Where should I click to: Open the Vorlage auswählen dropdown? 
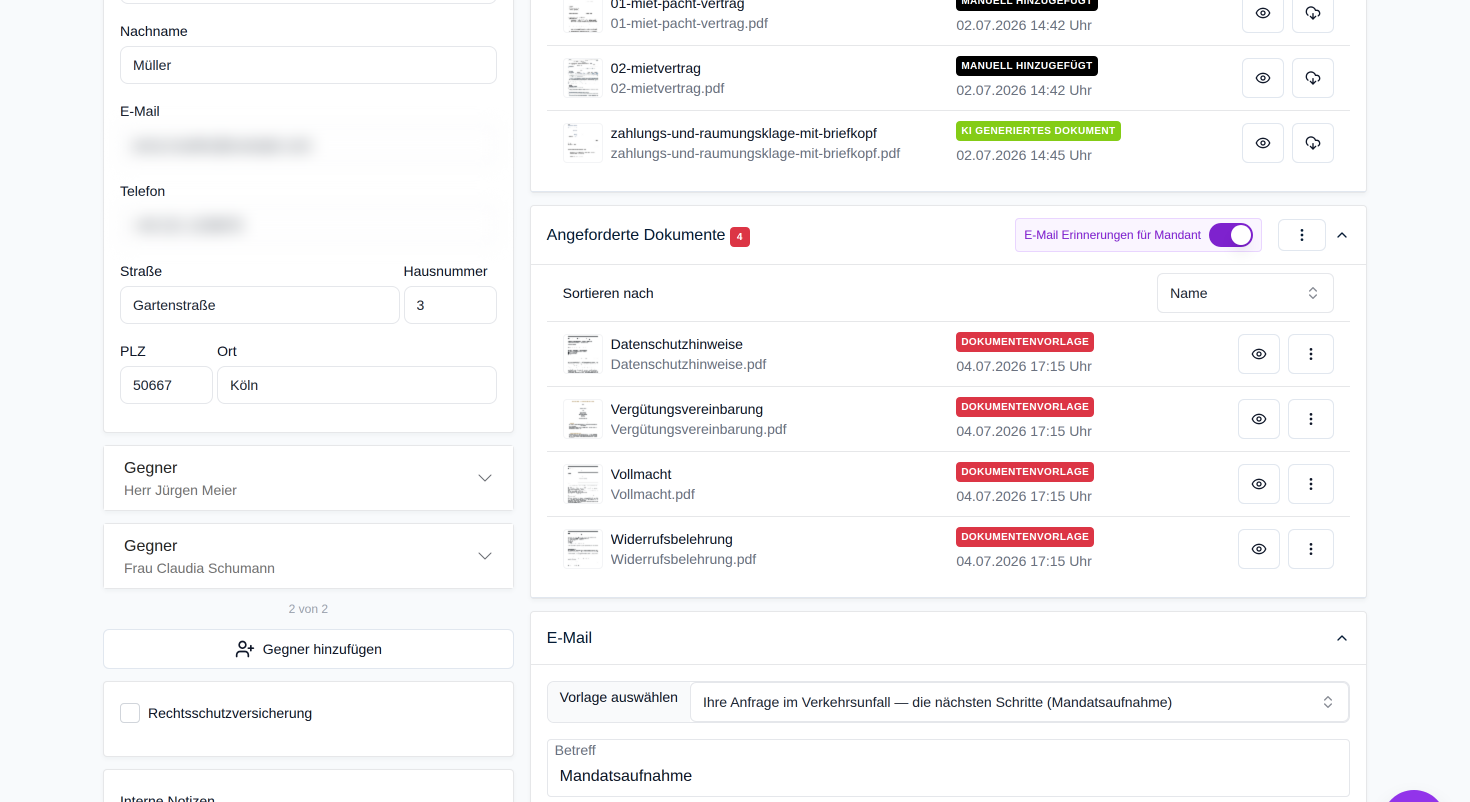pyautogui.click(x=1019, y=702)
